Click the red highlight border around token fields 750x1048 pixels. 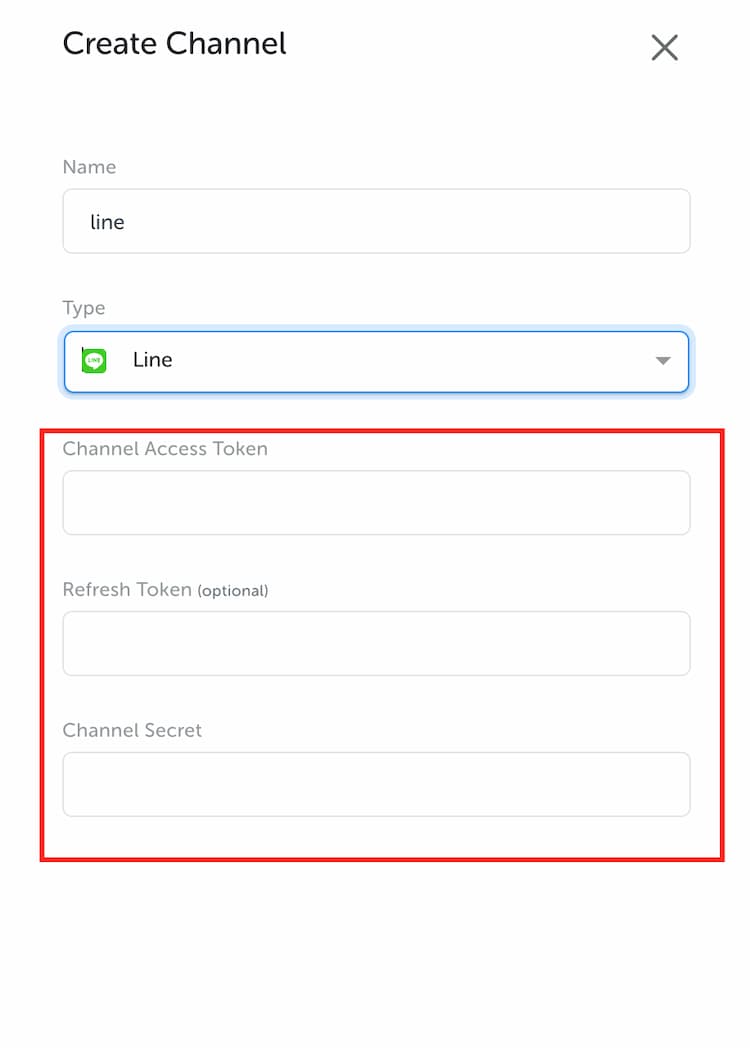click(722, 645)
